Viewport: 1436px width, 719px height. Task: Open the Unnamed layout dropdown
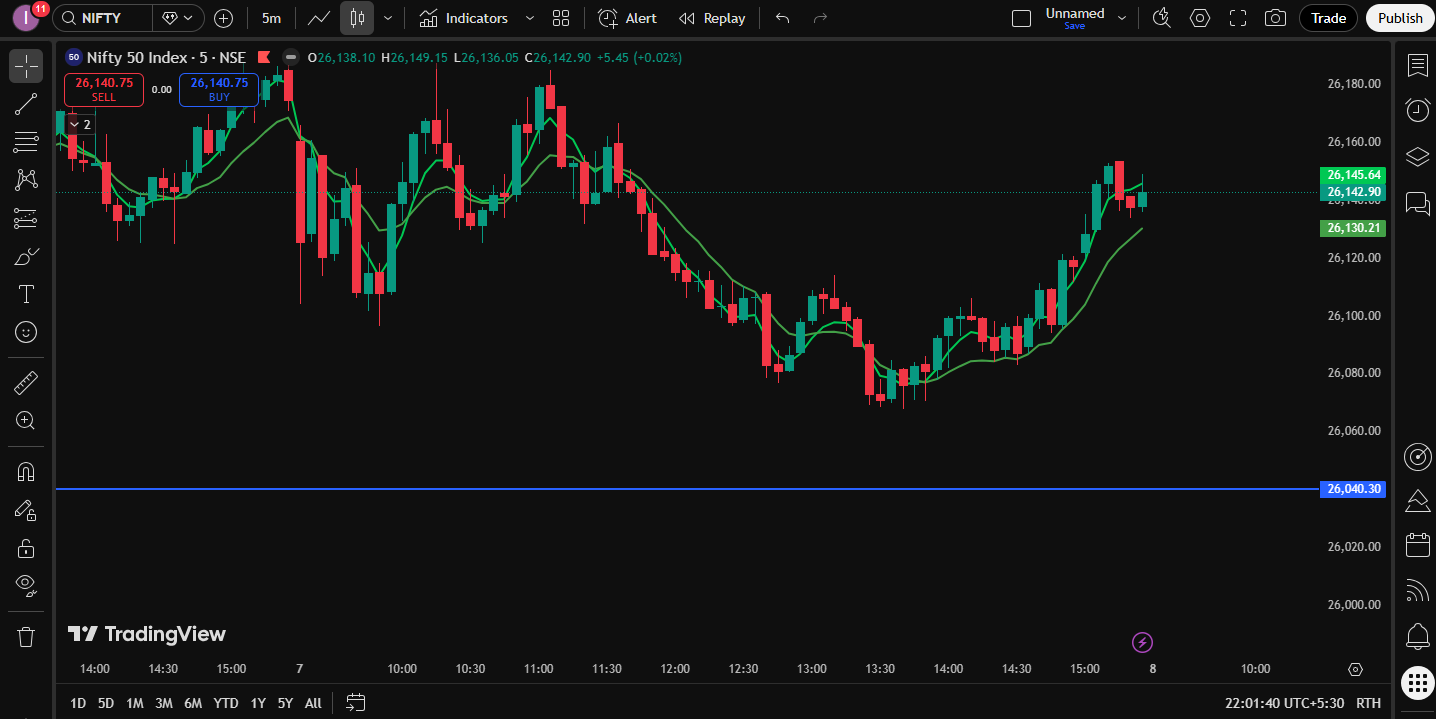coord(1122,17)
